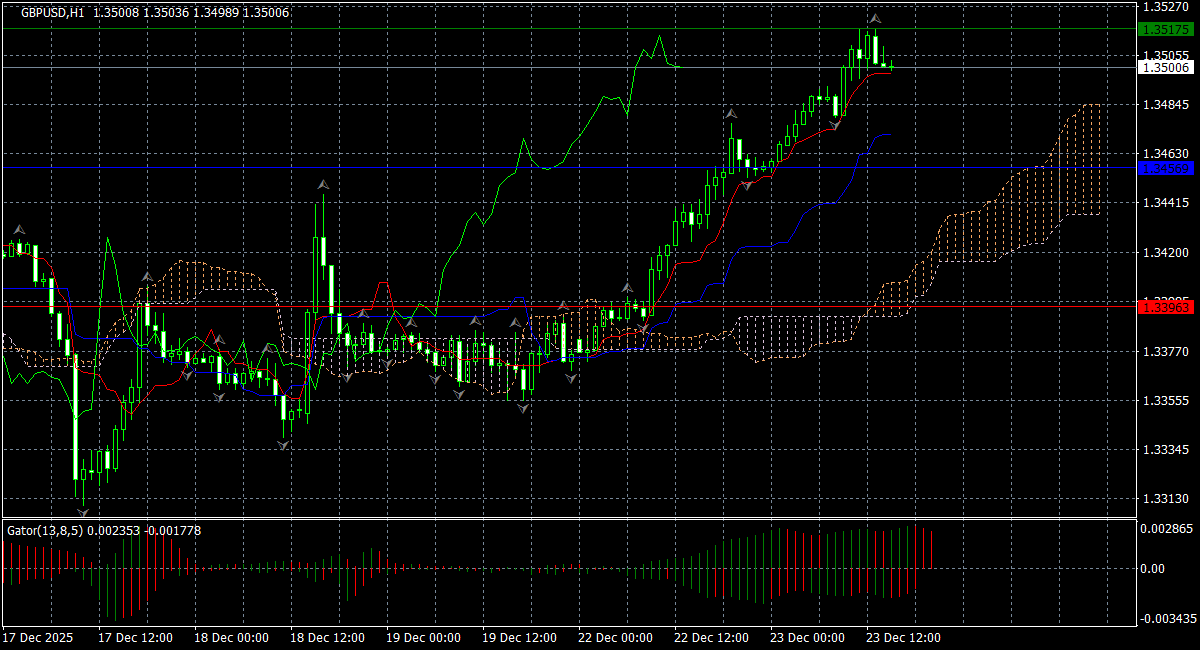Click the 17 Dec 2025 date label
Viewport: 1200px width, 650px height.
37,637
